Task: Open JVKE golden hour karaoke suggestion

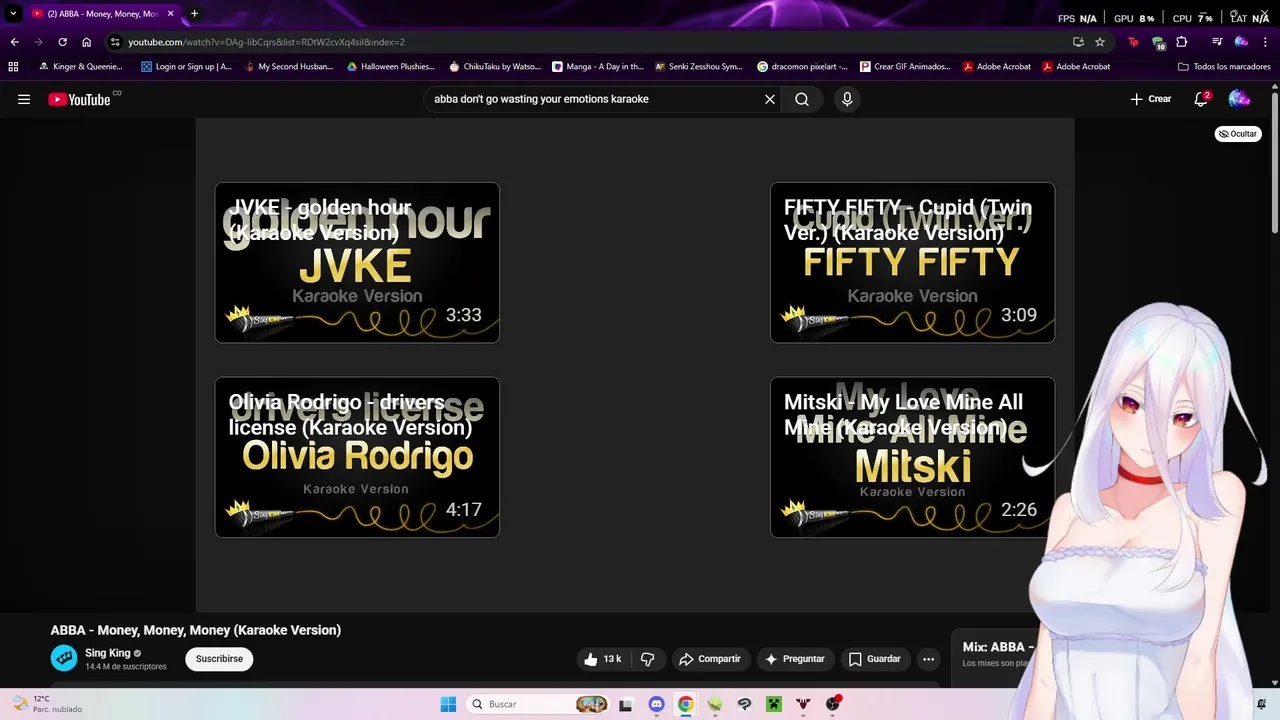Action: [x=357, y=262]
